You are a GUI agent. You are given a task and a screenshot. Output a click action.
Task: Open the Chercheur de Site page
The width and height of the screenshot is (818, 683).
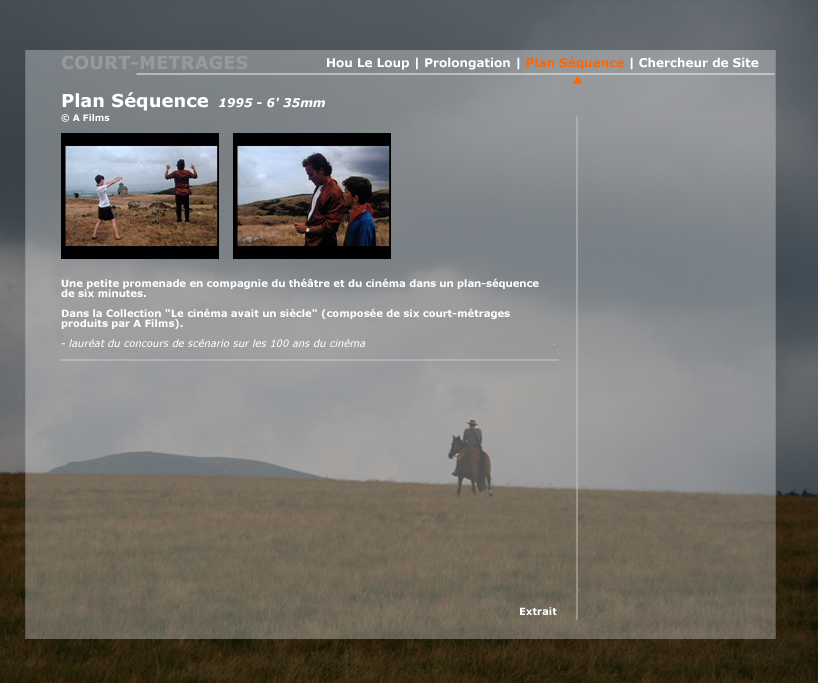click(699, 63)
